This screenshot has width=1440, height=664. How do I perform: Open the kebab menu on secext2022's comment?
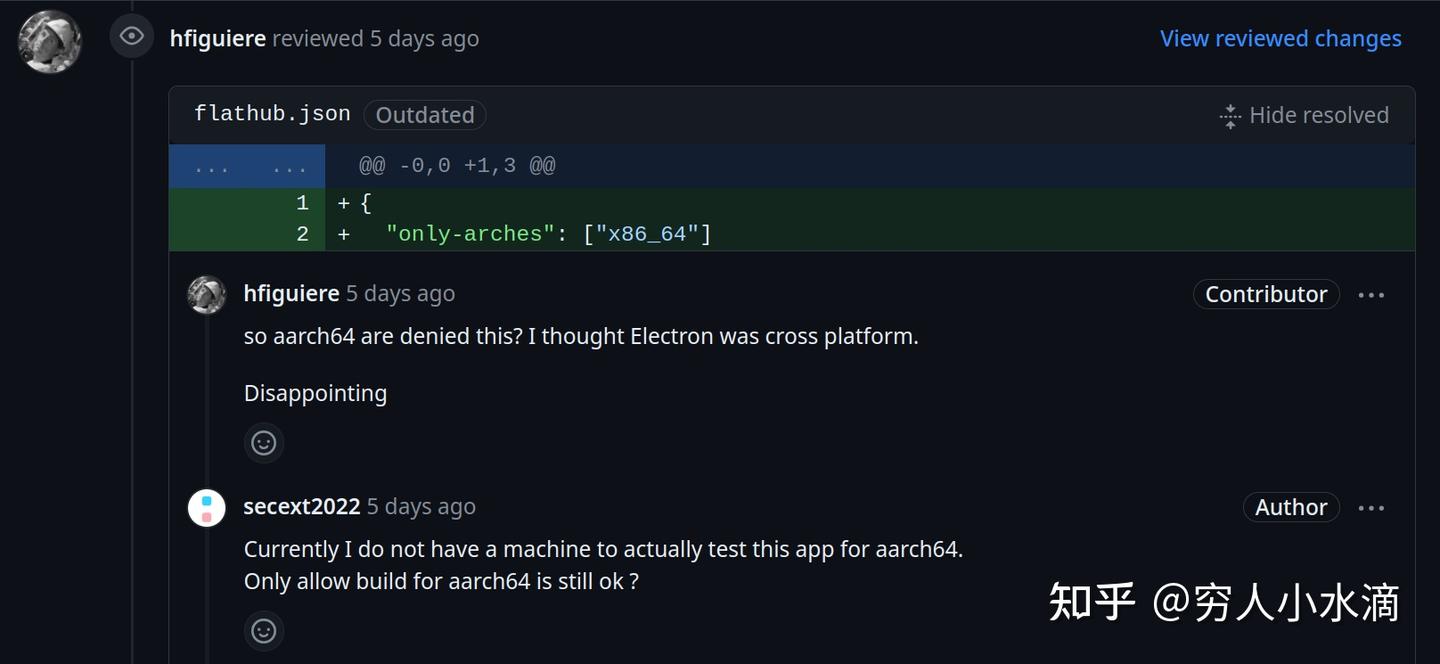[1371, 507]
